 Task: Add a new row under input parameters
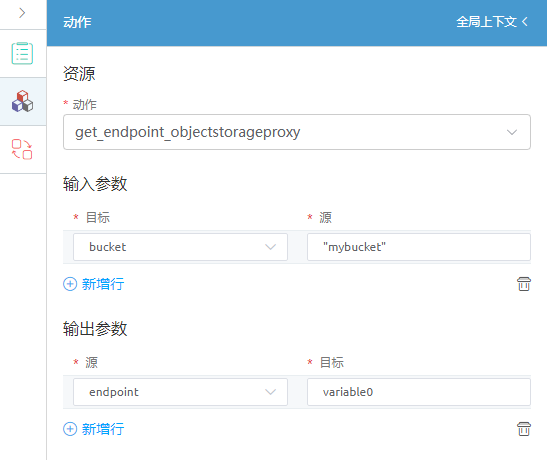[93, 284]
